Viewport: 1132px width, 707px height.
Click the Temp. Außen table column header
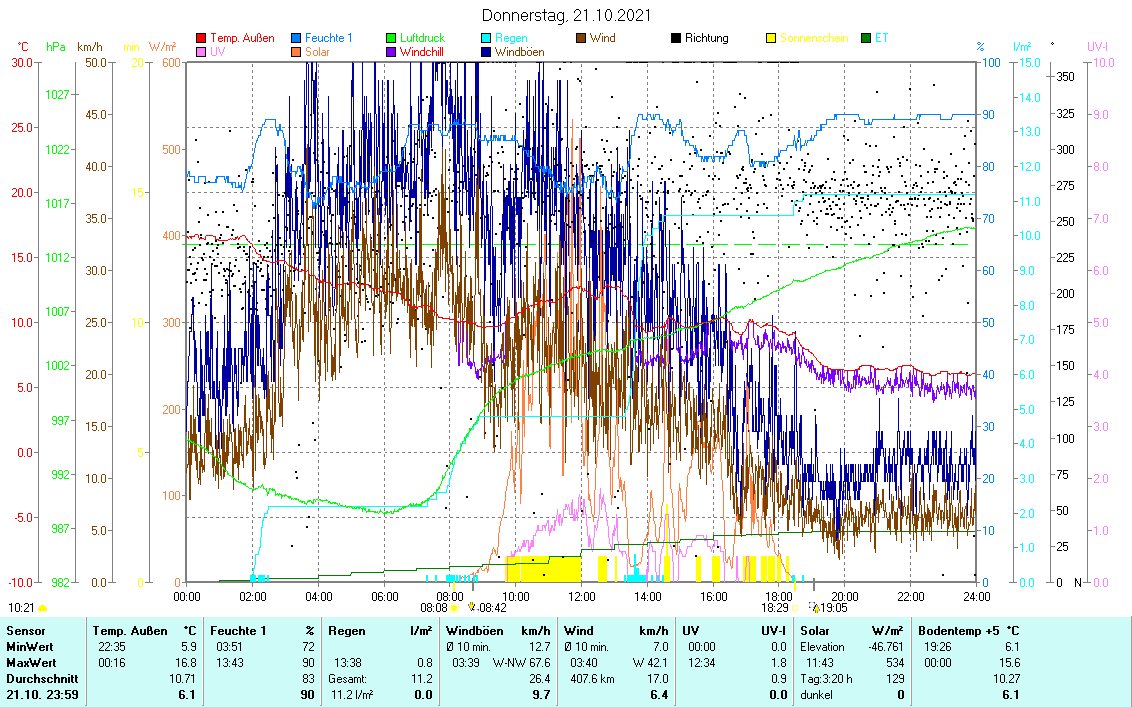click(x=130, y=631)
